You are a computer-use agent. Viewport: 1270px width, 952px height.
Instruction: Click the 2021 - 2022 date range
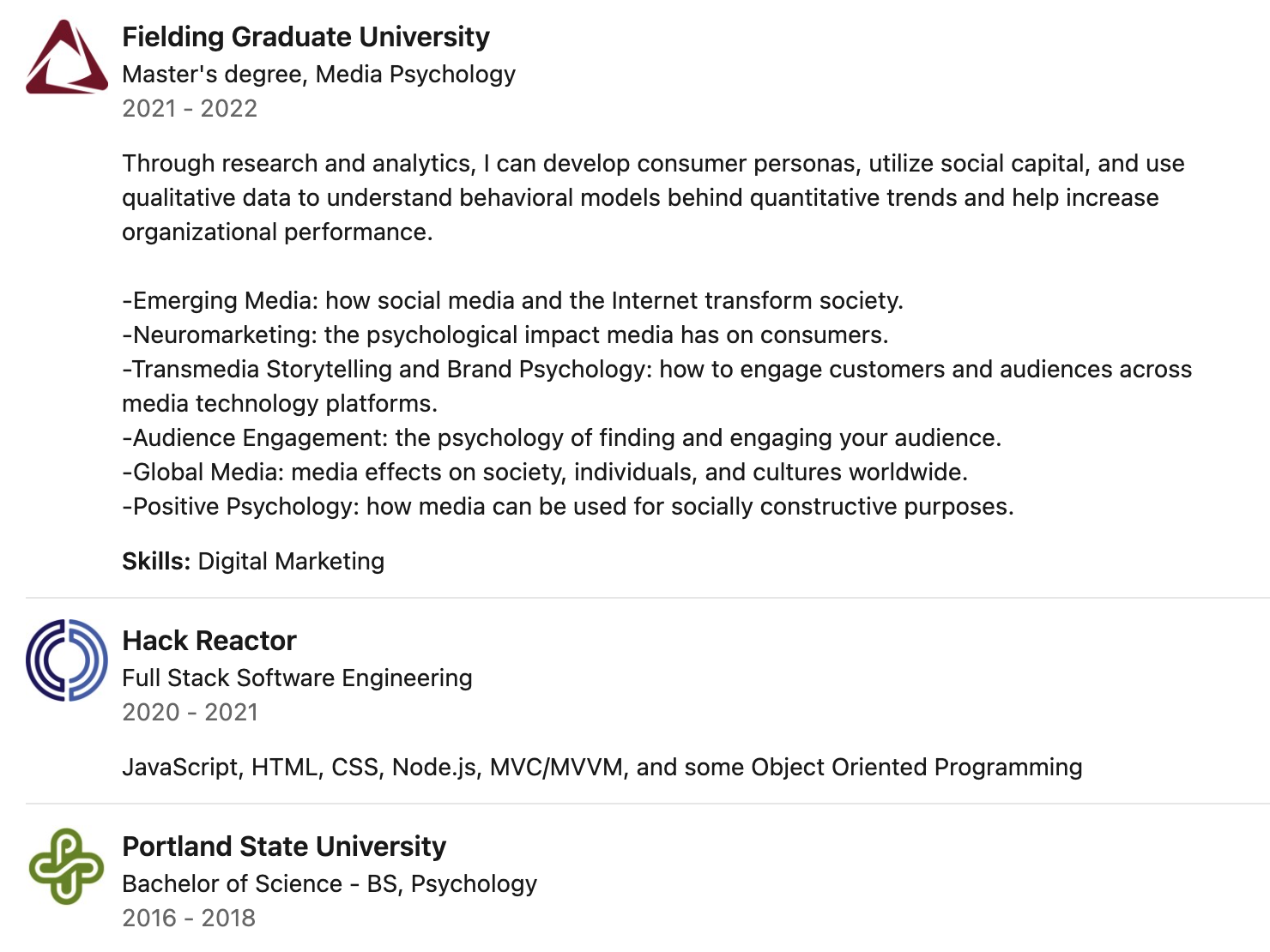[x=190, y=109]
